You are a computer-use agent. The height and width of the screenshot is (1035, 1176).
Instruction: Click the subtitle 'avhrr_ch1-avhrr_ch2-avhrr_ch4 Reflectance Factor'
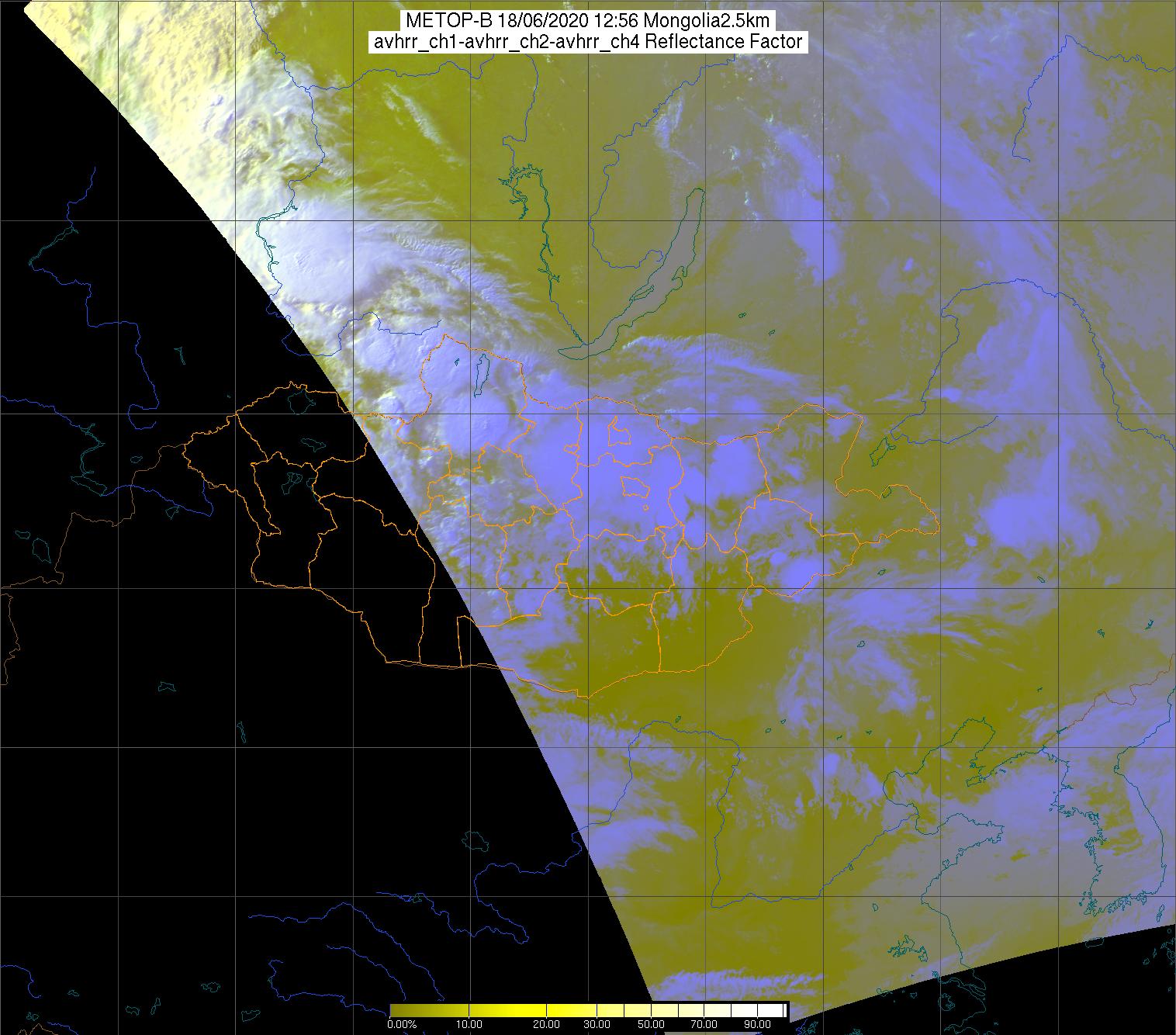(x=588, y=42)
